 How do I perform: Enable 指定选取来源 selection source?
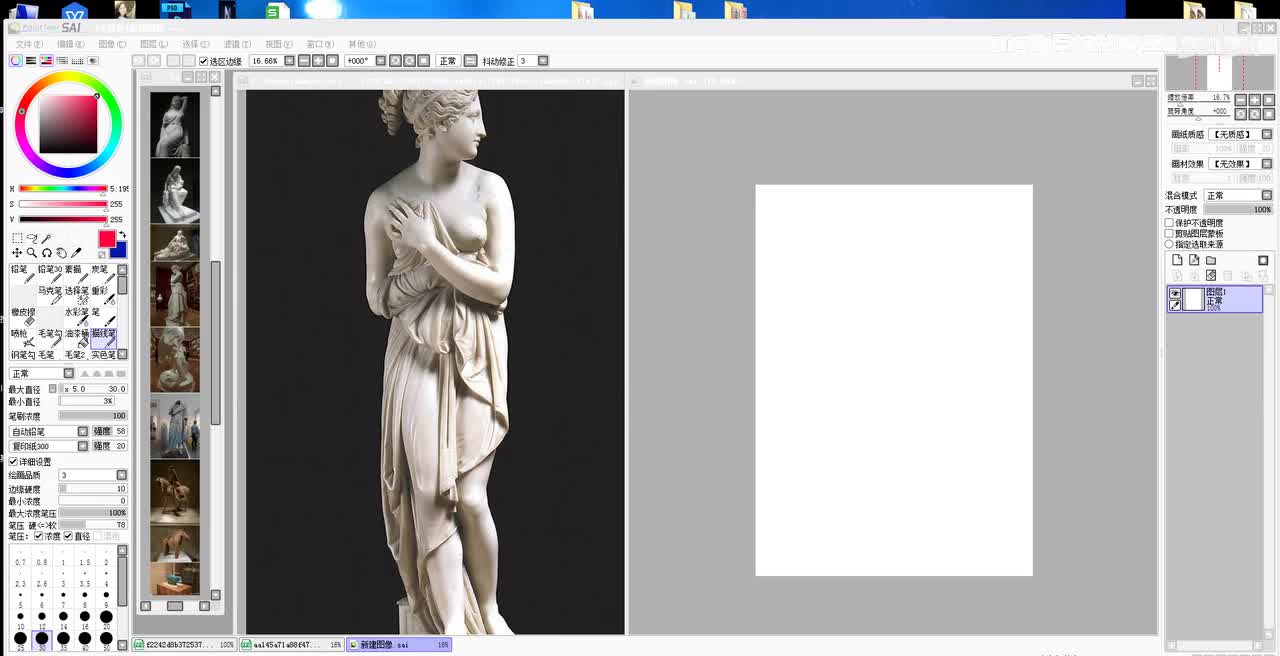[x=1169, y=244]
